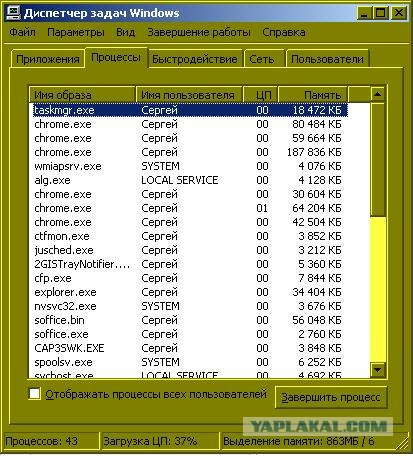This screenshot has height=456, width=413.
Task: Select the taskmgr.exe process row
Action: [190, 110]
